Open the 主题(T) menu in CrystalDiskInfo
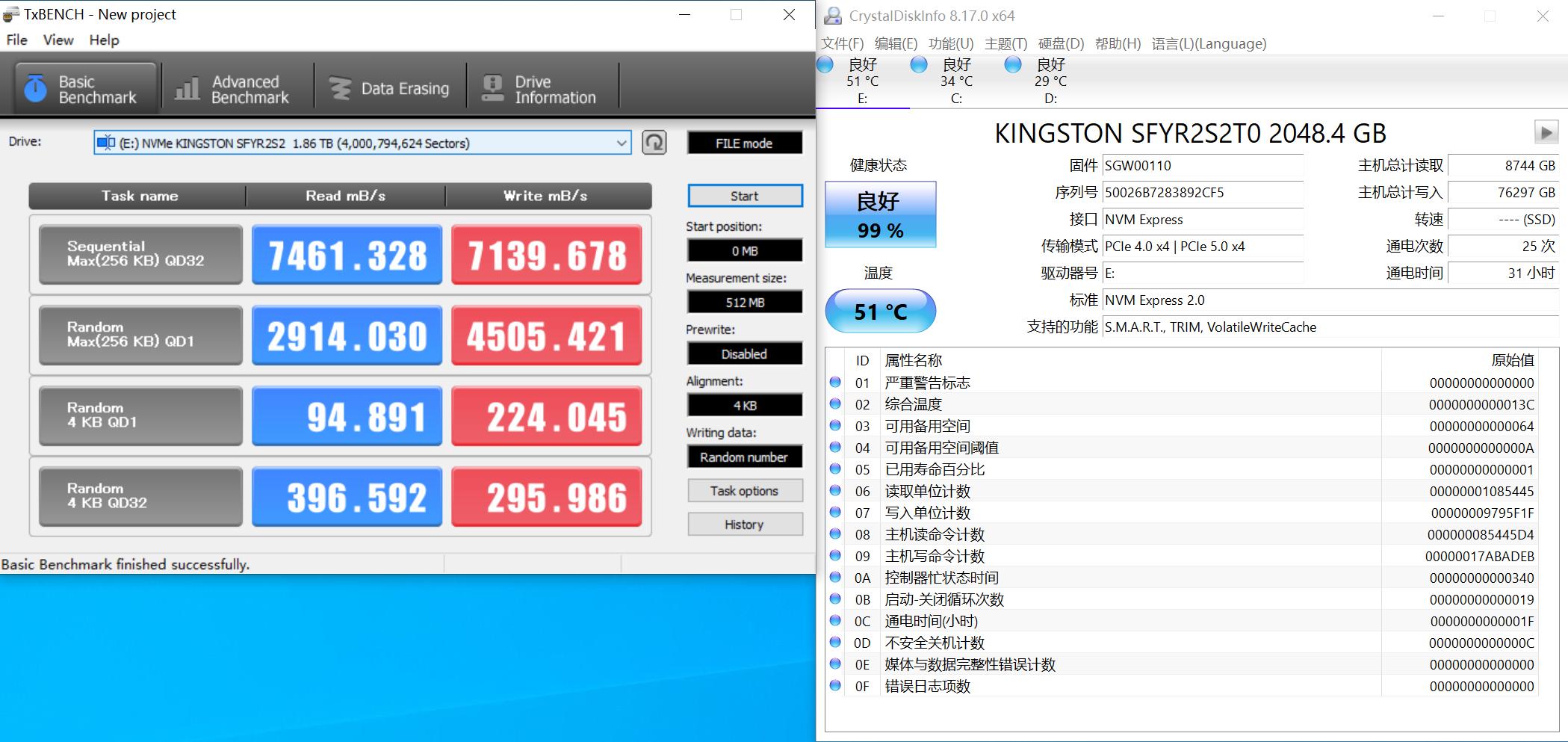The width and height of the screenshot is (1568, 742). (1006, 43)
